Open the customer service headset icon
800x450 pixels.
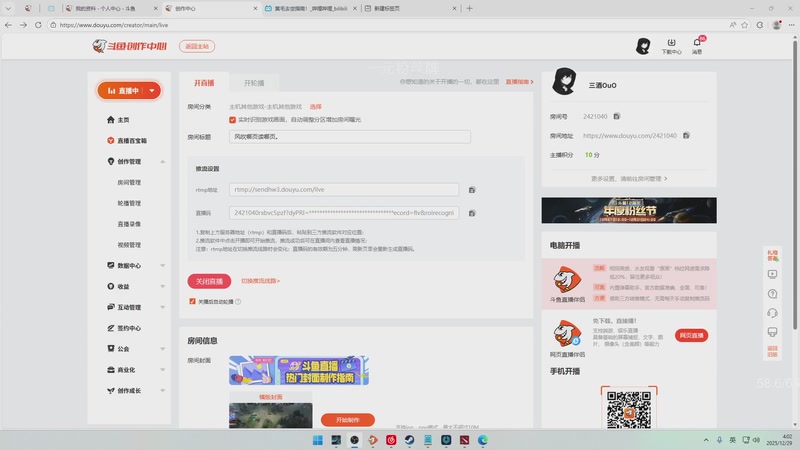(x=772, y=313)
